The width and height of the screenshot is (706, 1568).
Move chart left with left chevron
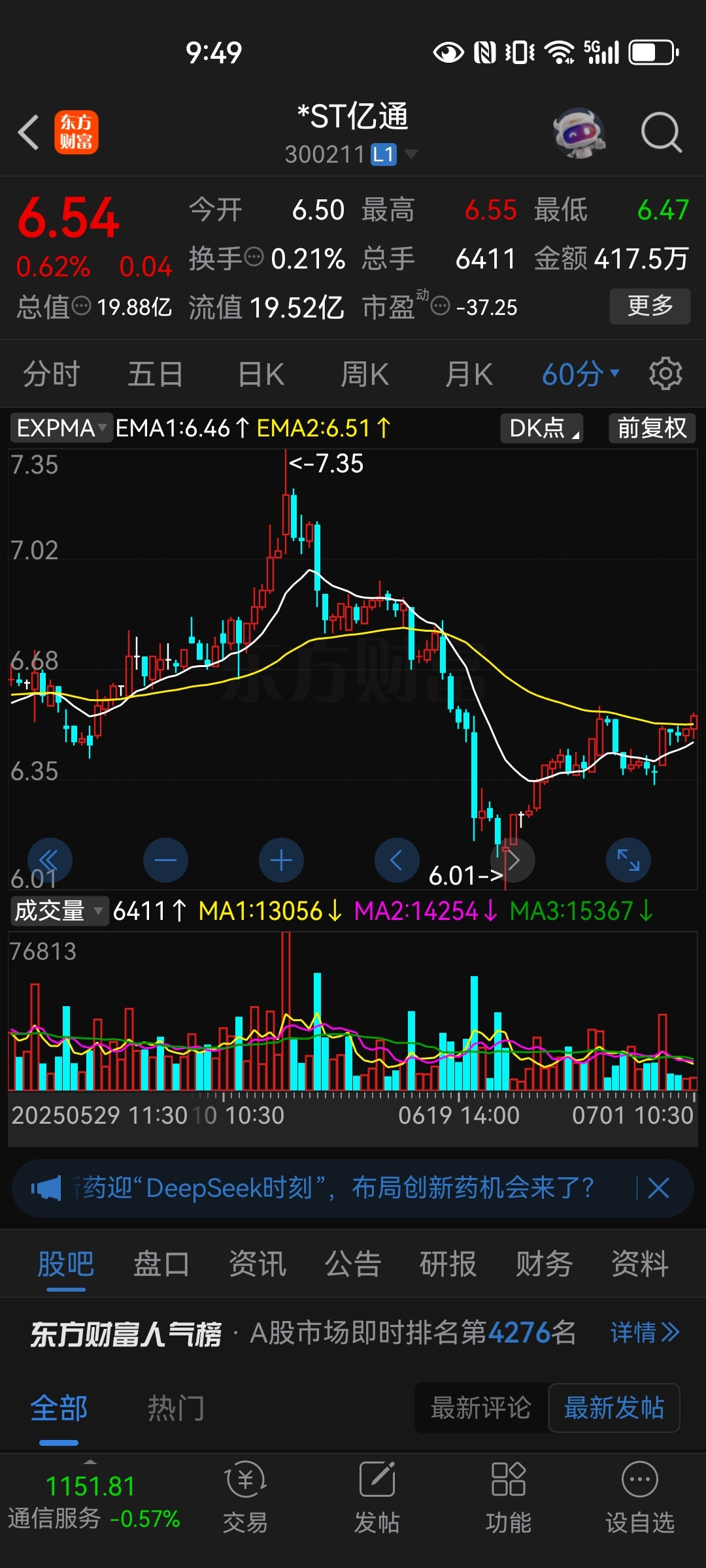point(397,860)
